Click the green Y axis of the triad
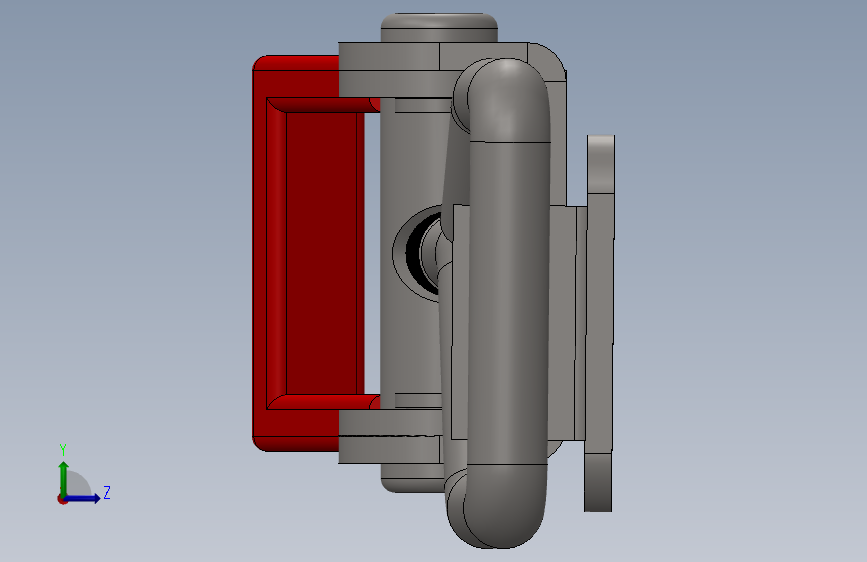Screen dimensions: 867x562 click(x=63, y=477)
